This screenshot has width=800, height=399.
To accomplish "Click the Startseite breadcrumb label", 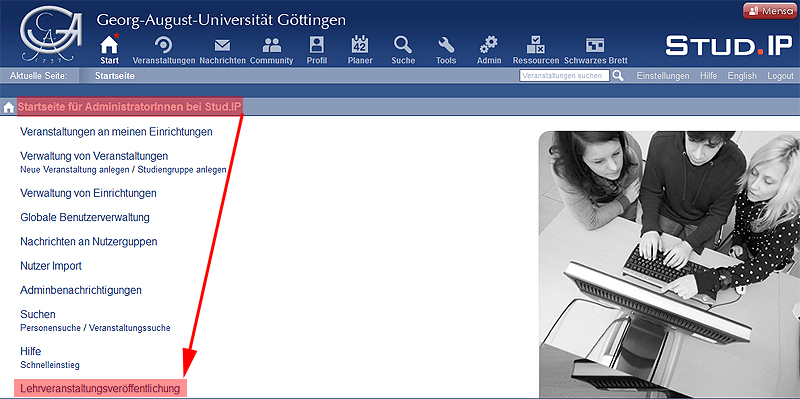I will point(114,76).
